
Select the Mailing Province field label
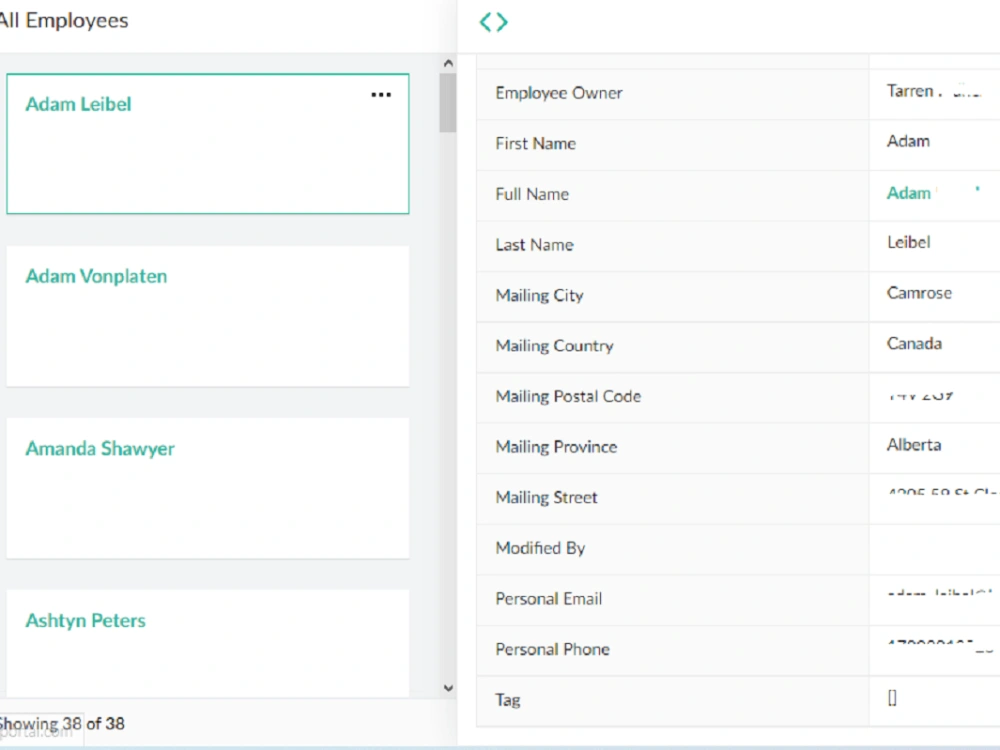pos(556,446)
